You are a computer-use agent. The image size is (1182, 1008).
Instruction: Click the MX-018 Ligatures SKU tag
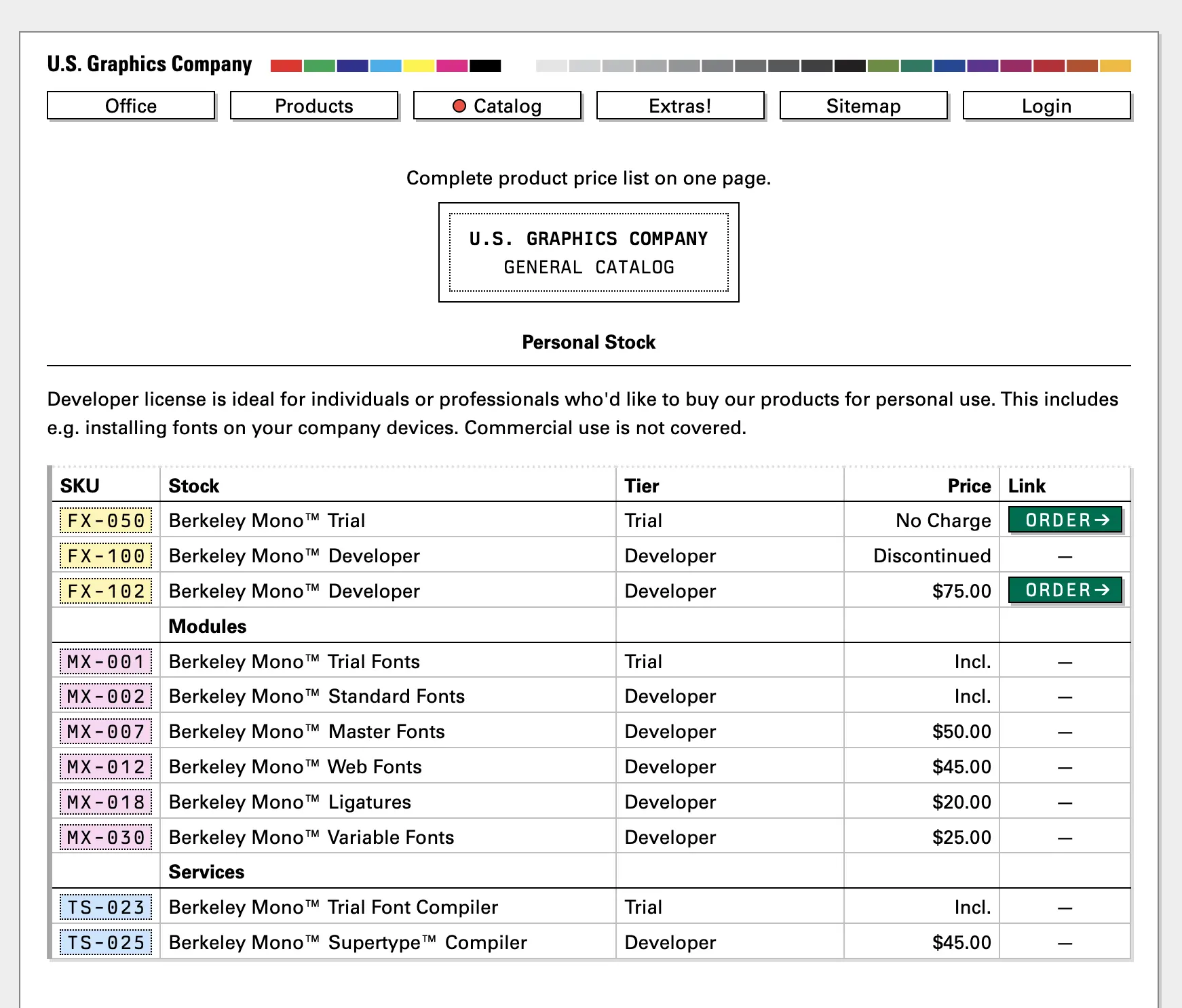pyautogui.click(x=106, y=802)
